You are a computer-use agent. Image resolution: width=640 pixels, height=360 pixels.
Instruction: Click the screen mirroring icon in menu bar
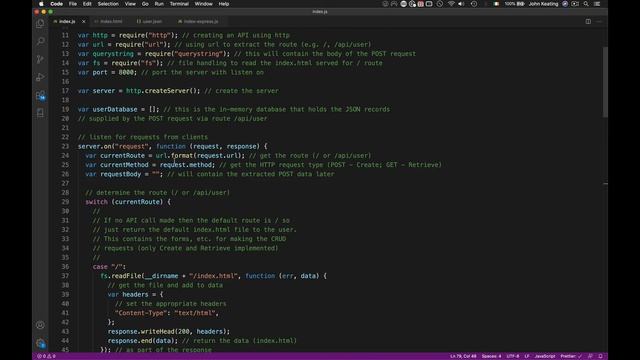[x=429, y=4]
